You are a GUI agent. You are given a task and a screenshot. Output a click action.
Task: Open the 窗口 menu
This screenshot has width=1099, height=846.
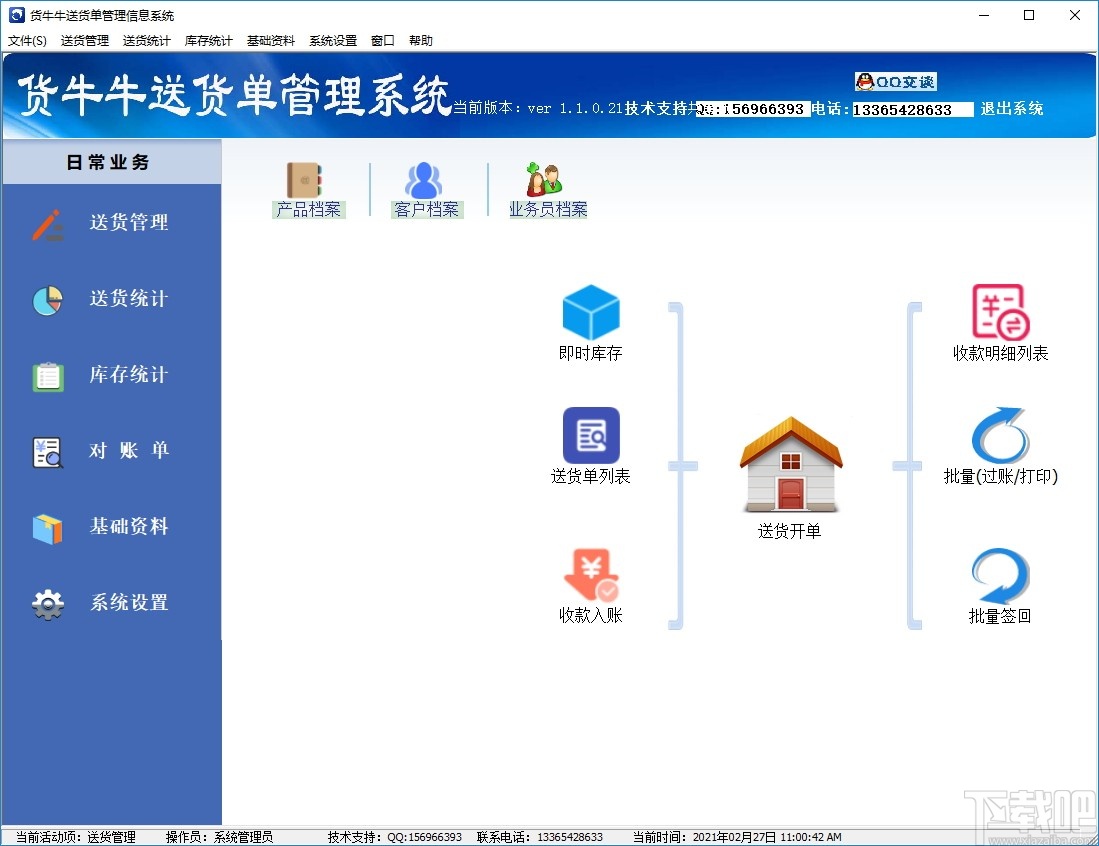pyautogui.click(x=383, y=40)
